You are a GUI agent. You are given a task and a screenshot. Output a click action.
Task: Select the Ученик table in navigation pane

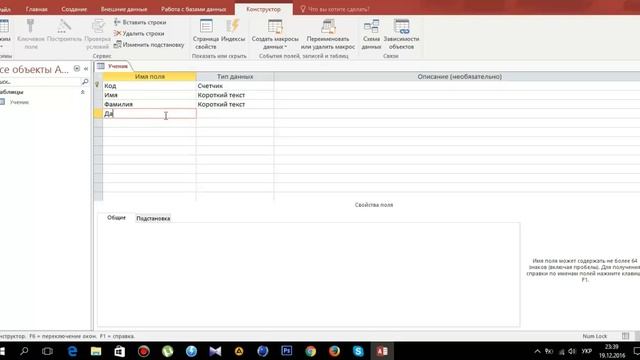pyautogui.click(x=19, y=102)
